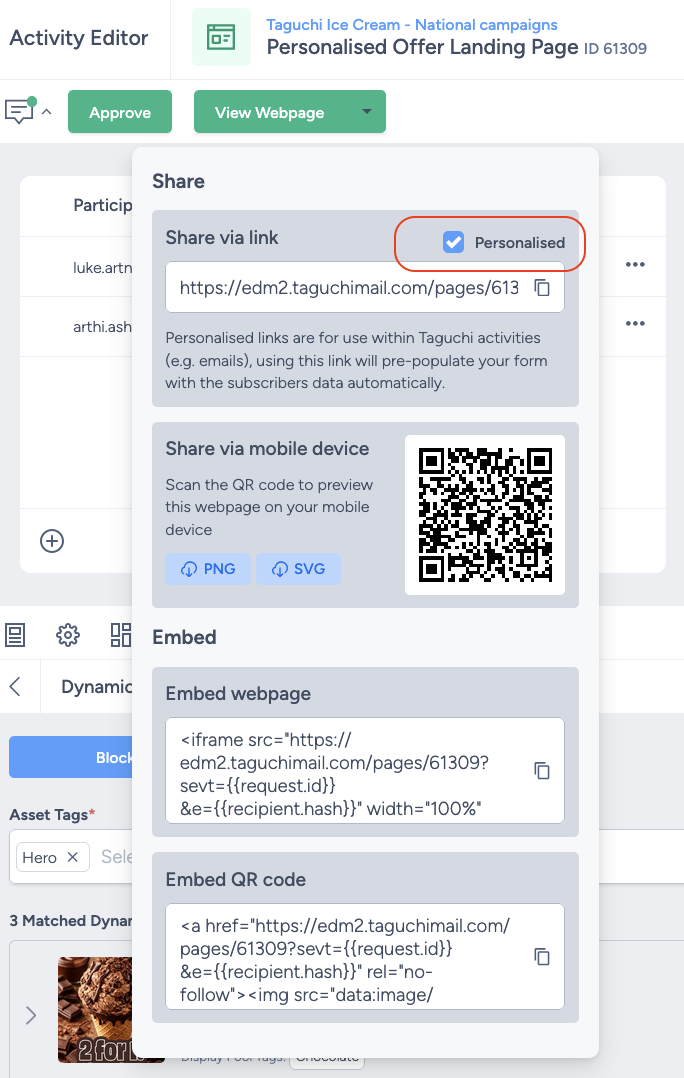Untick the Personalised checkbox
This screenshot has height=1078, width=684.
[x=453, y=242]
